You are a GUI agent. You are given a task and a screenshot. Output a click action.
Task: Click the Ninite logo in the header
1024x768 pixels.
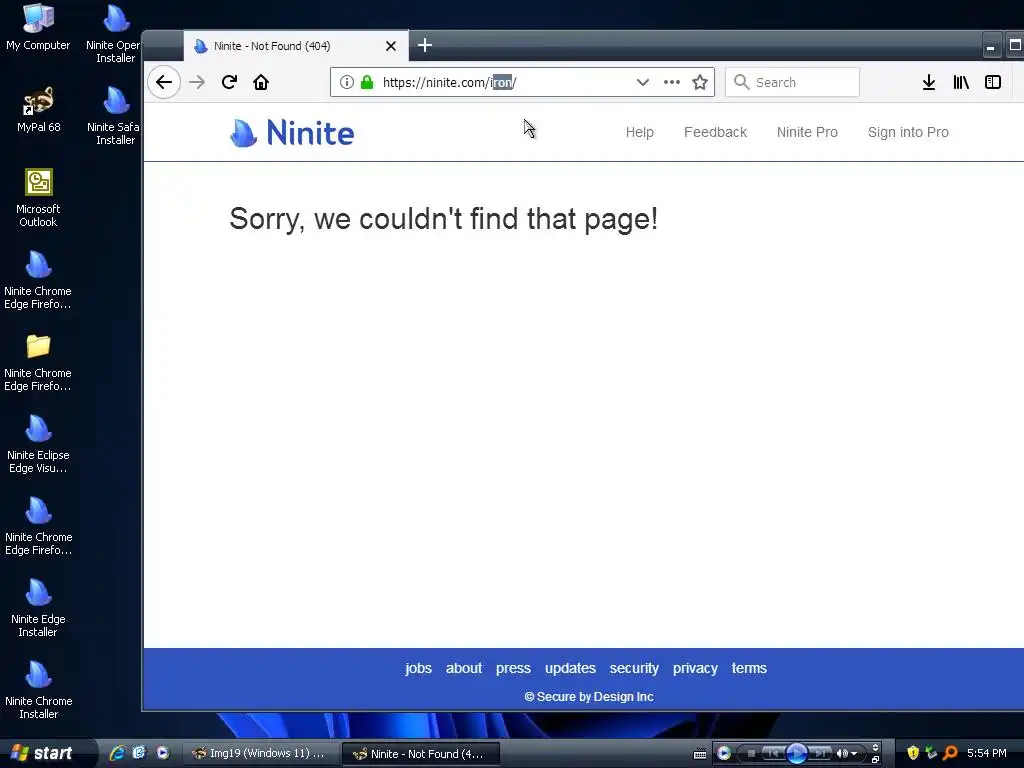tap(292, 133)
